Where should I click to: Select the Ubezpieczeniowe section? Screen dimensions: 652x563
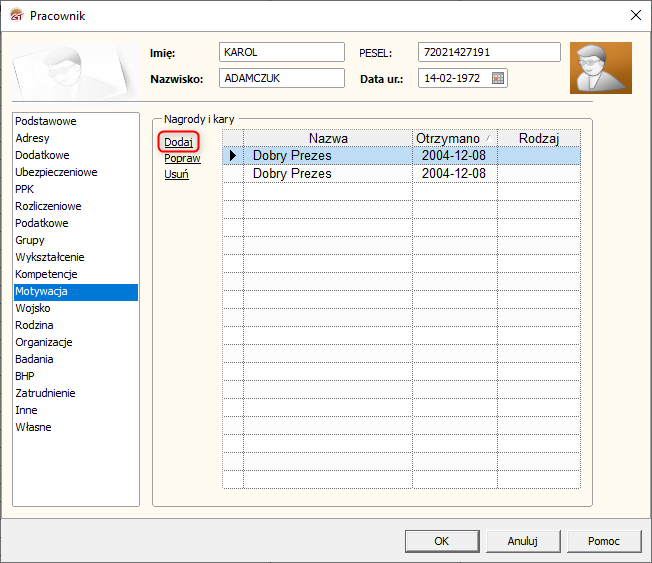76,172
